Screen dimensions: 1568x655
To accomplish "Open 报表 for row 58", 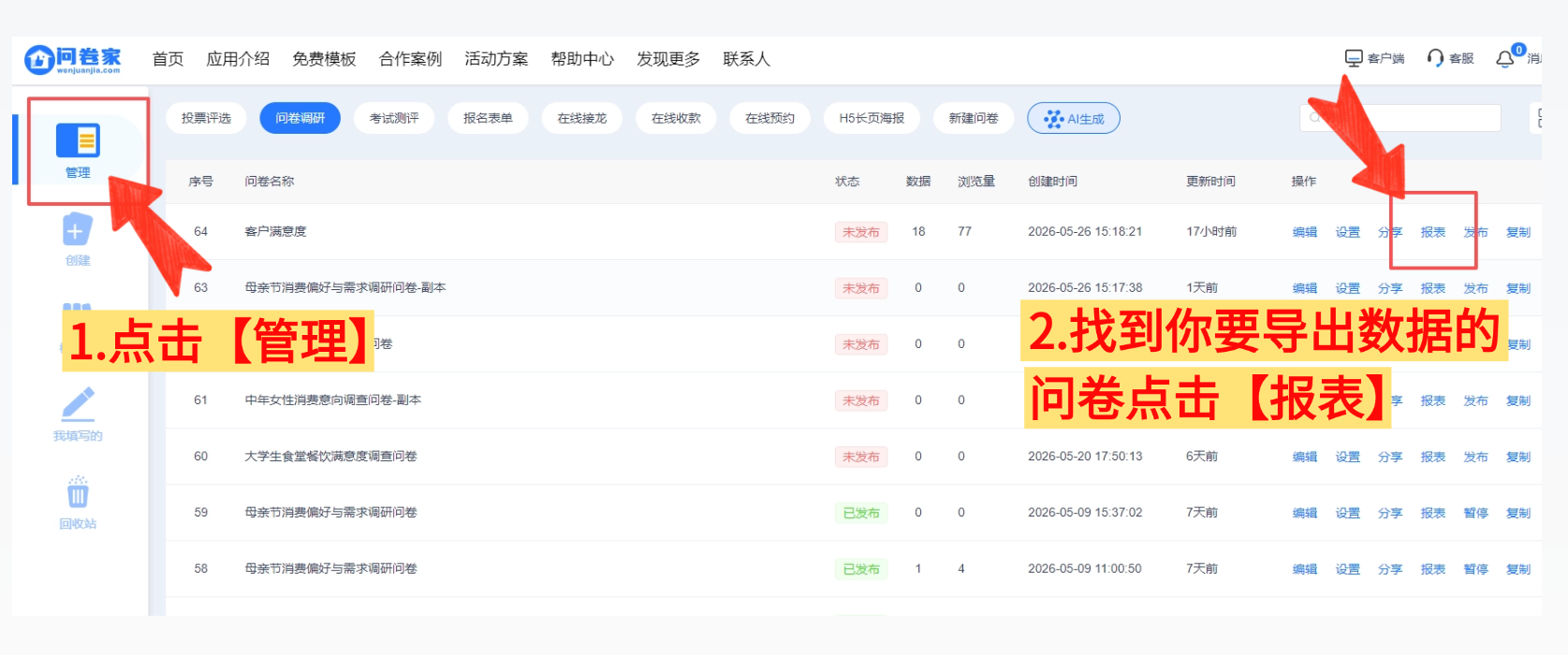I will click(1433, 569).
